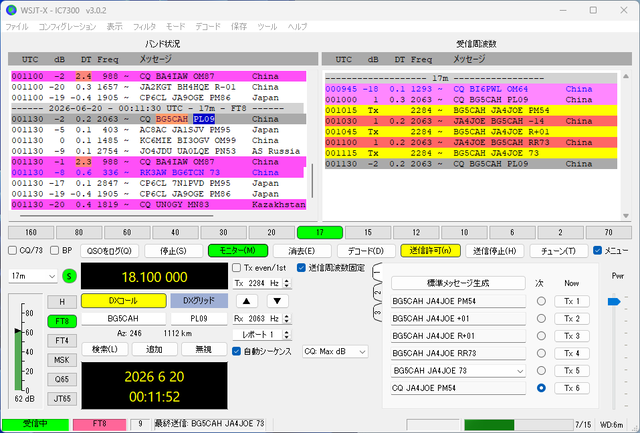Open the デコード menu

208,27
